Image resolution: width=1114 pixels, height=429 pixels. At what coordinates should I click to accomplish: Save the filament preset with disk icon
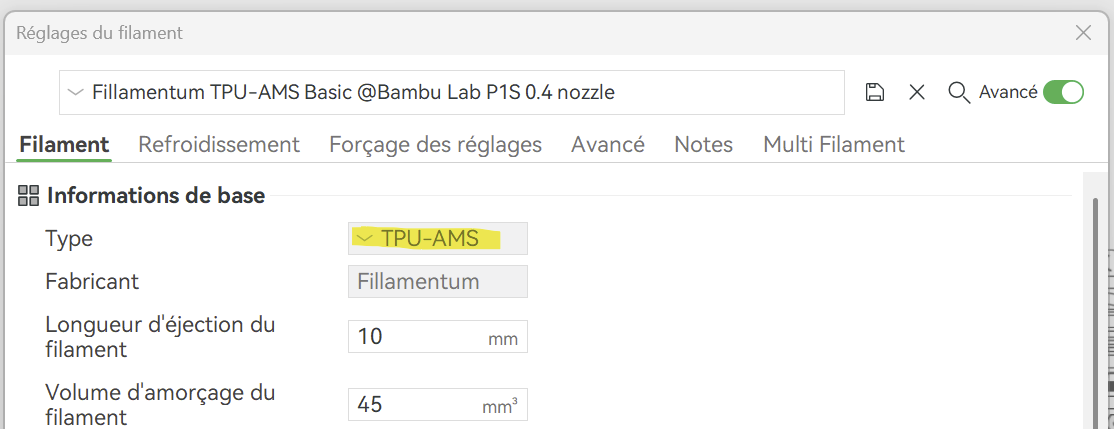[875, 92]
